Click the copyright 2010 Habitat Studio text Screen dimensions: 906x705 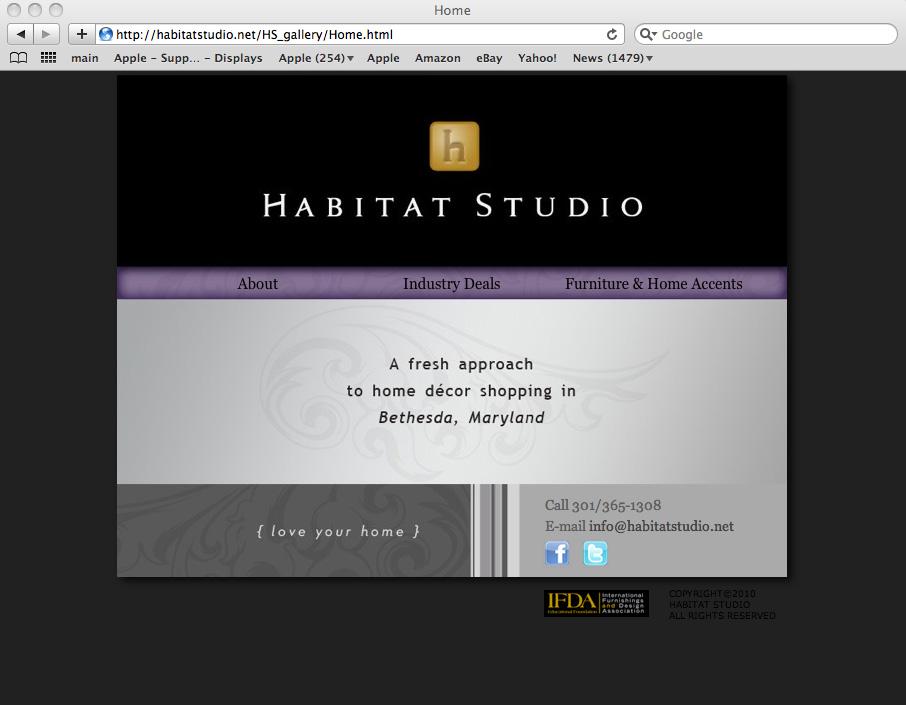(x=722, y=604)
